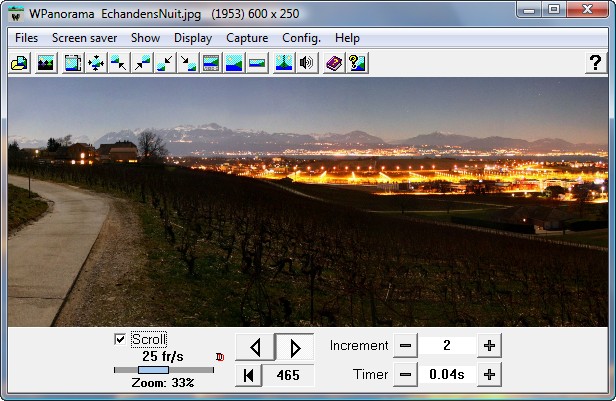The height and width of the screenshot is (401, 616).
Task: Open the Display menu
Action: [193, 38]
